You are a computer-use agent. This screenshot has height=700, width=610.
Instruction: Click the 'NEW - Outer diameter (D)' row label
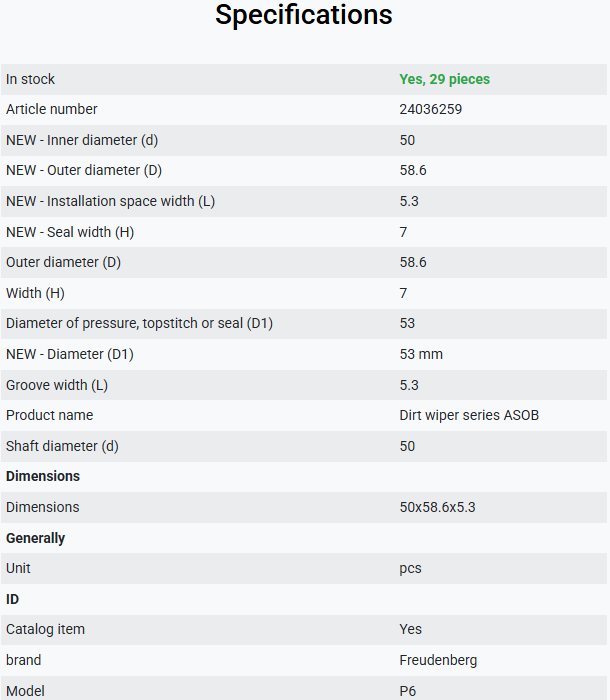click(x=84, y=171)
